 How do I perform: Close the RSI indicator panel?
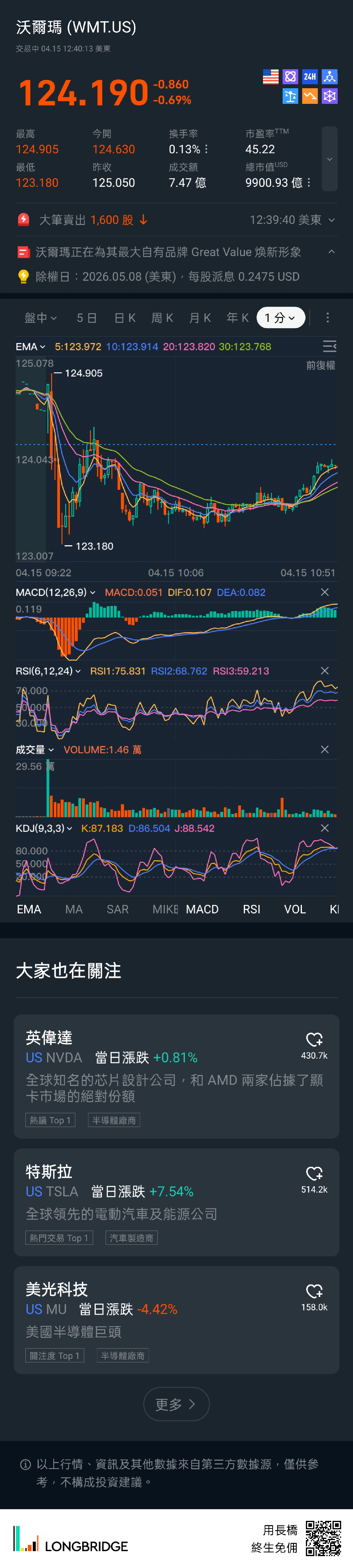pos(325,671)
